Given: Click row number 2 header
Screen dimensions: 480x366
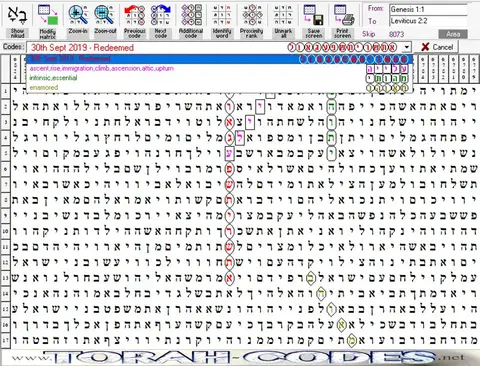Looking at the screenshot, I should coord(5,107).
